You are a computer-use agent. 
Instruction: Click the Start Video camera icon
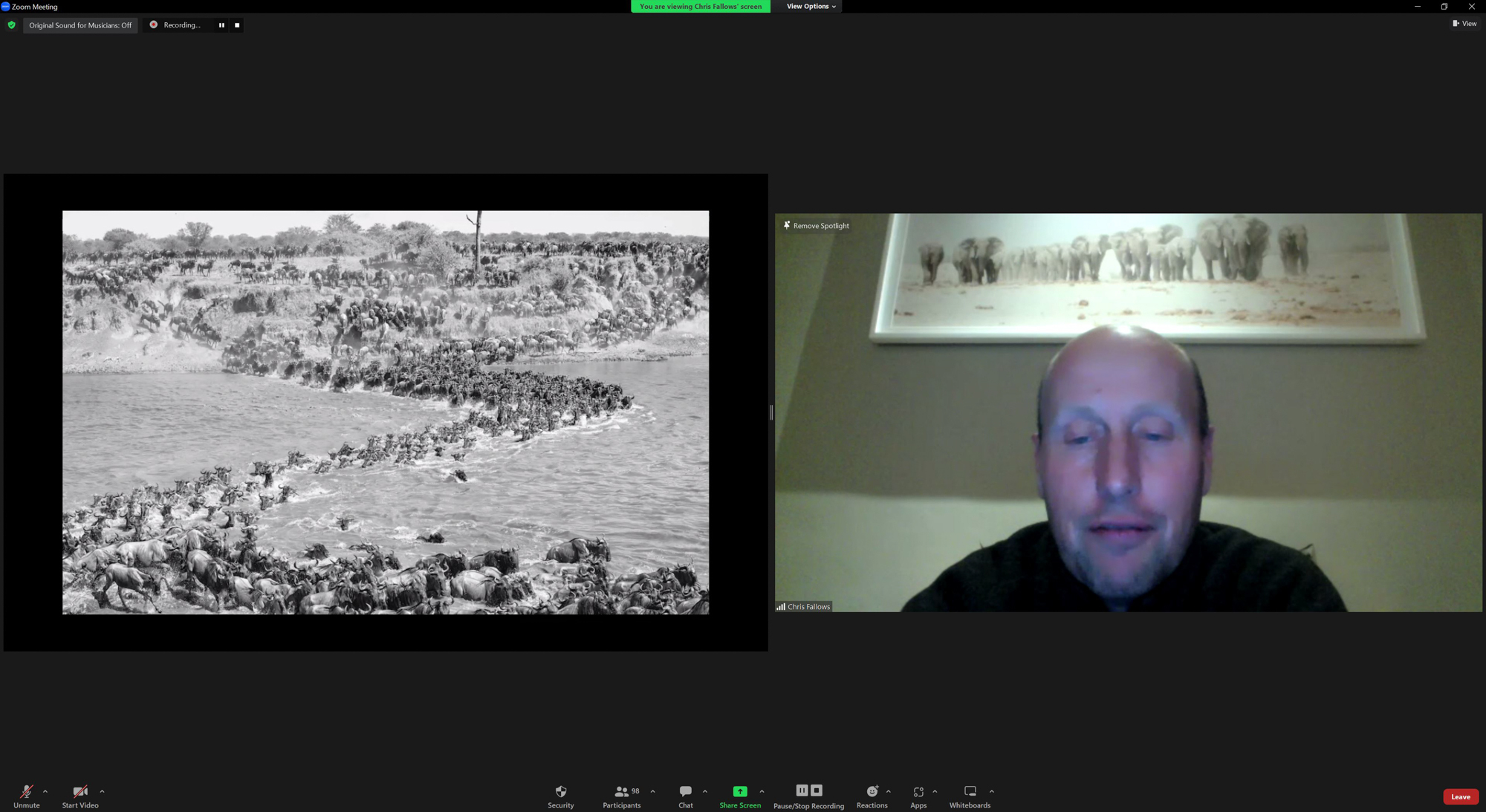point(80,791)
